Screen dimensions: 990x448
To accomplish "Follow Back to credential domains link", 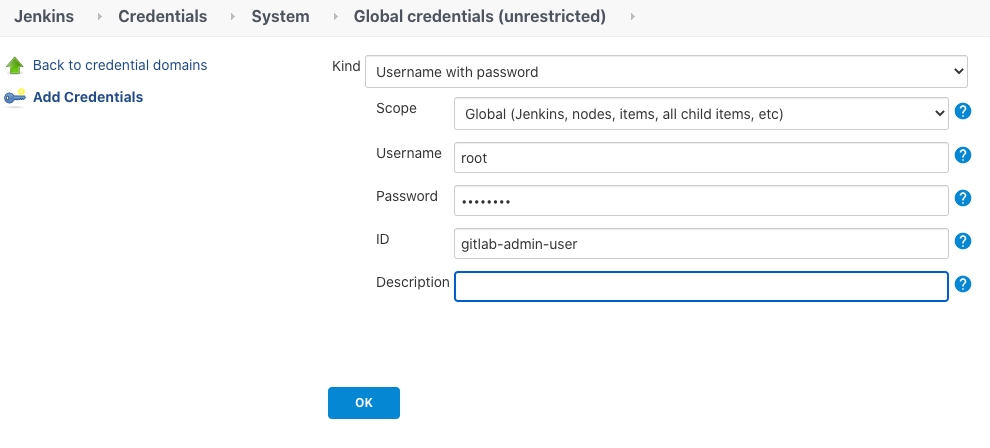I will pyautogui.click(x=120, y=65).
